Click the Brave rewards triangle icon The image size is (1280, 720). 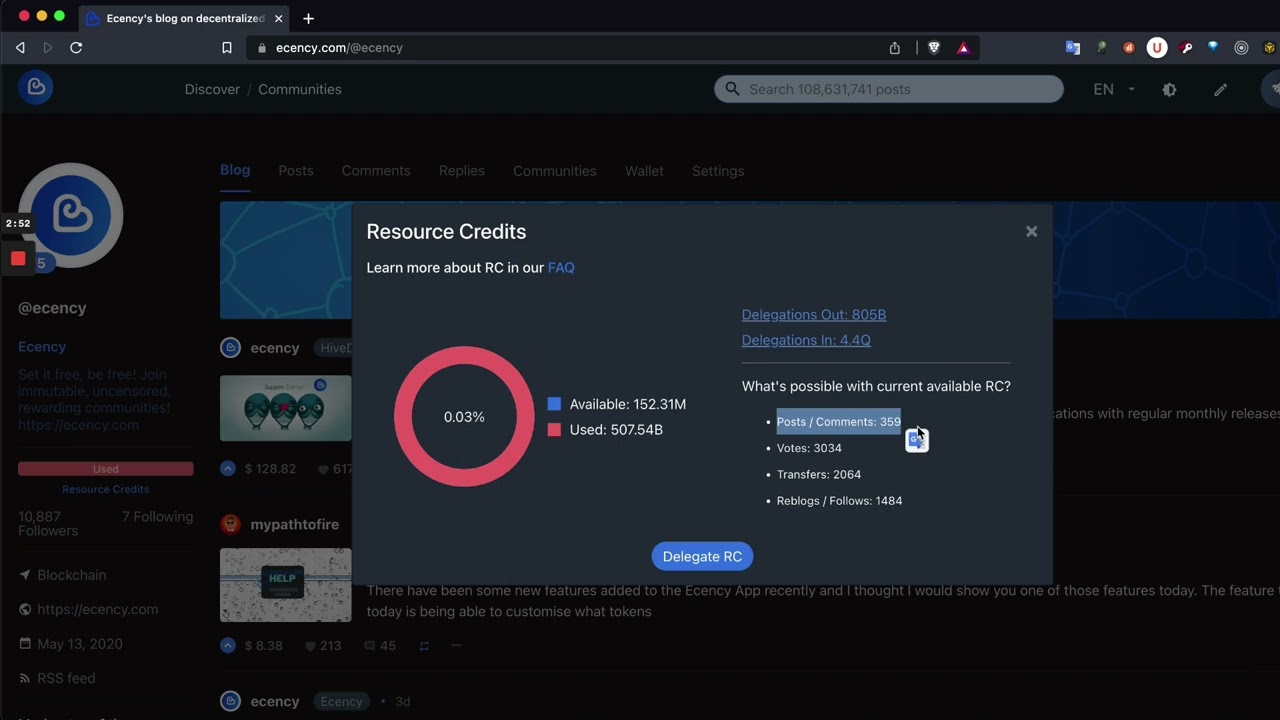pyautogui.click(x=963, y=47)
